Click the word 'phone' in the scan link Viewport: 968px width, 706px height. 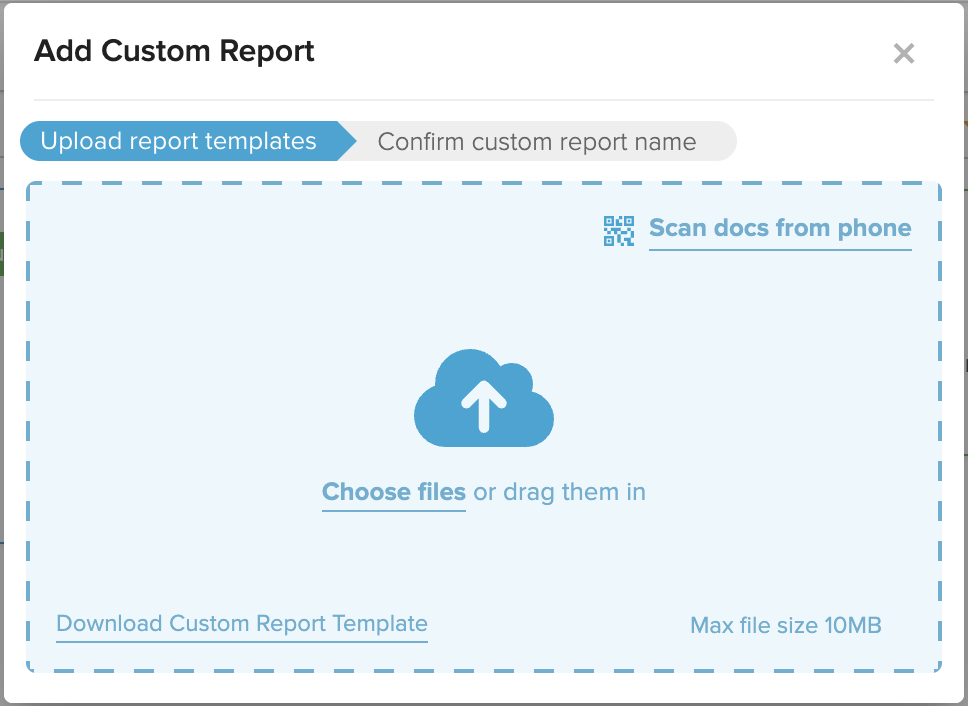(x=874, y=228)
